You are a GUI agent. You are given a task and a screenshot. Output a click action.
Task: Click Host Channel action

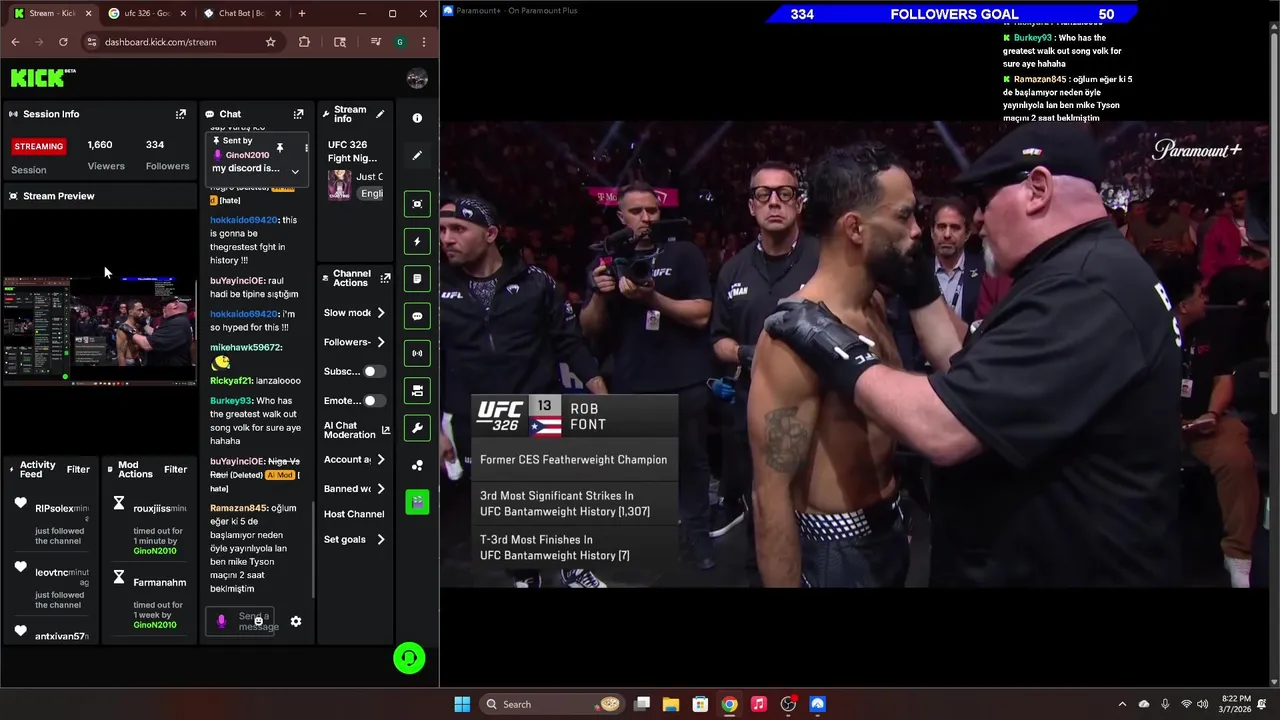point(354,514)
